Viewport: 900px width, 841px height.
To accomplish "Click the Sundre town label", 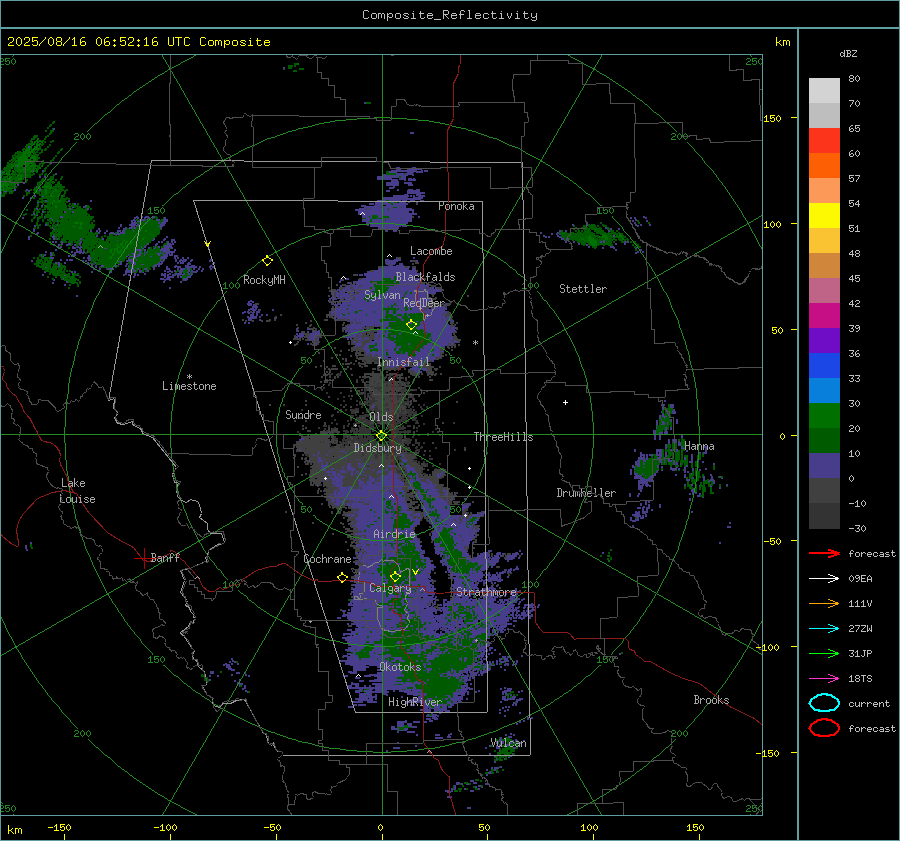I will pos(303,414).
